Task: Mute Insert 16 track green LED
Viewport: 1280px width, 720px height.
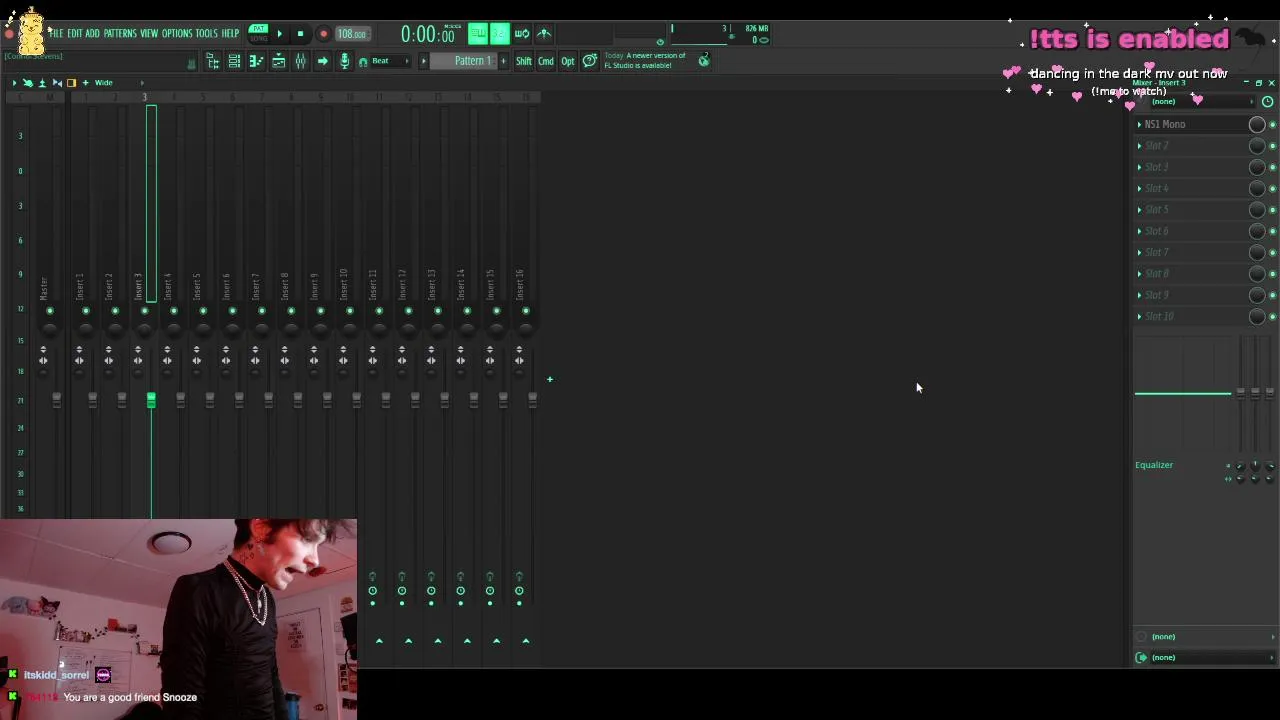Action: tap(526, 311)
